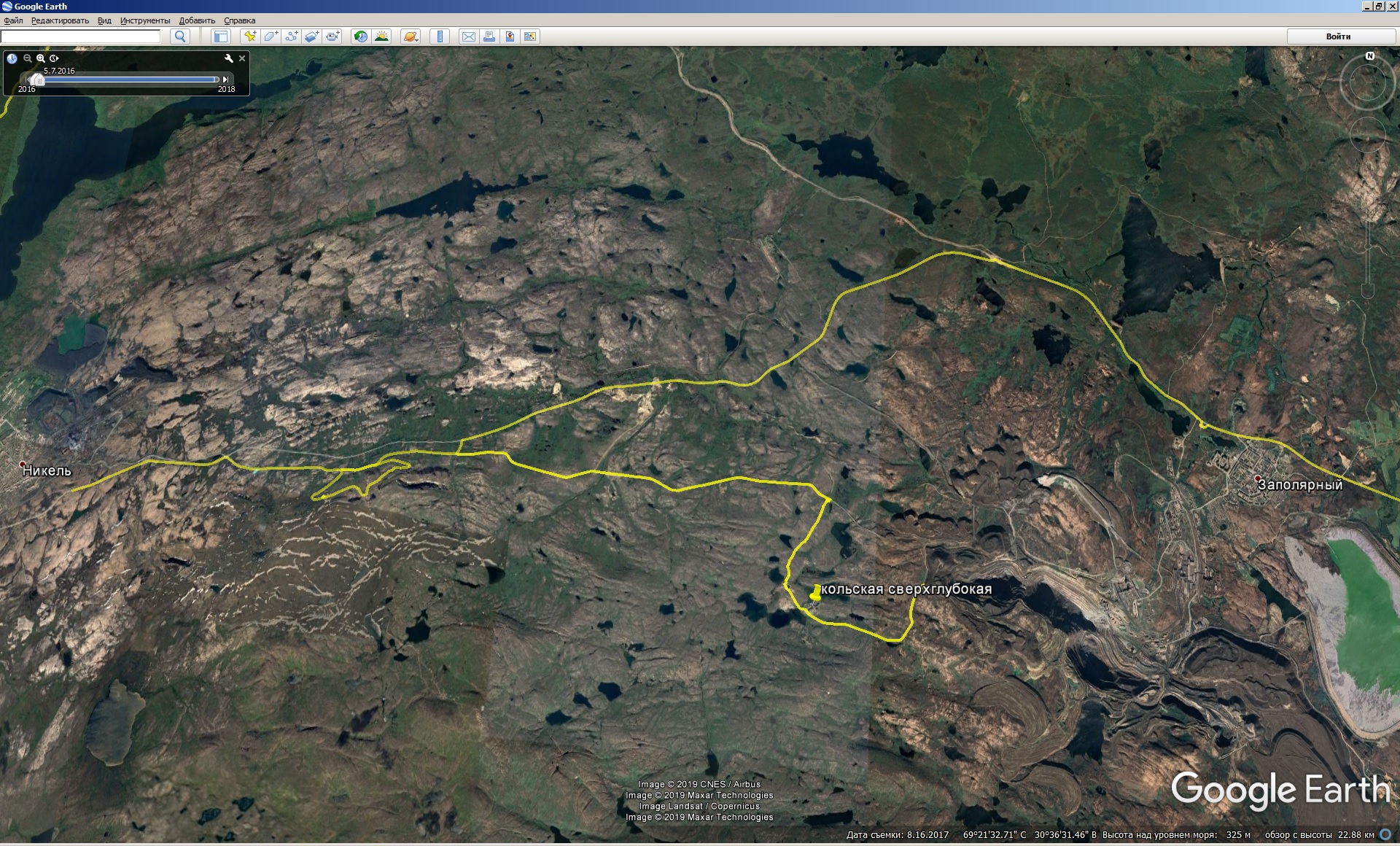
Task: Click the Email envelope icon
Action: pyautogui.click(x=468, y=36)
